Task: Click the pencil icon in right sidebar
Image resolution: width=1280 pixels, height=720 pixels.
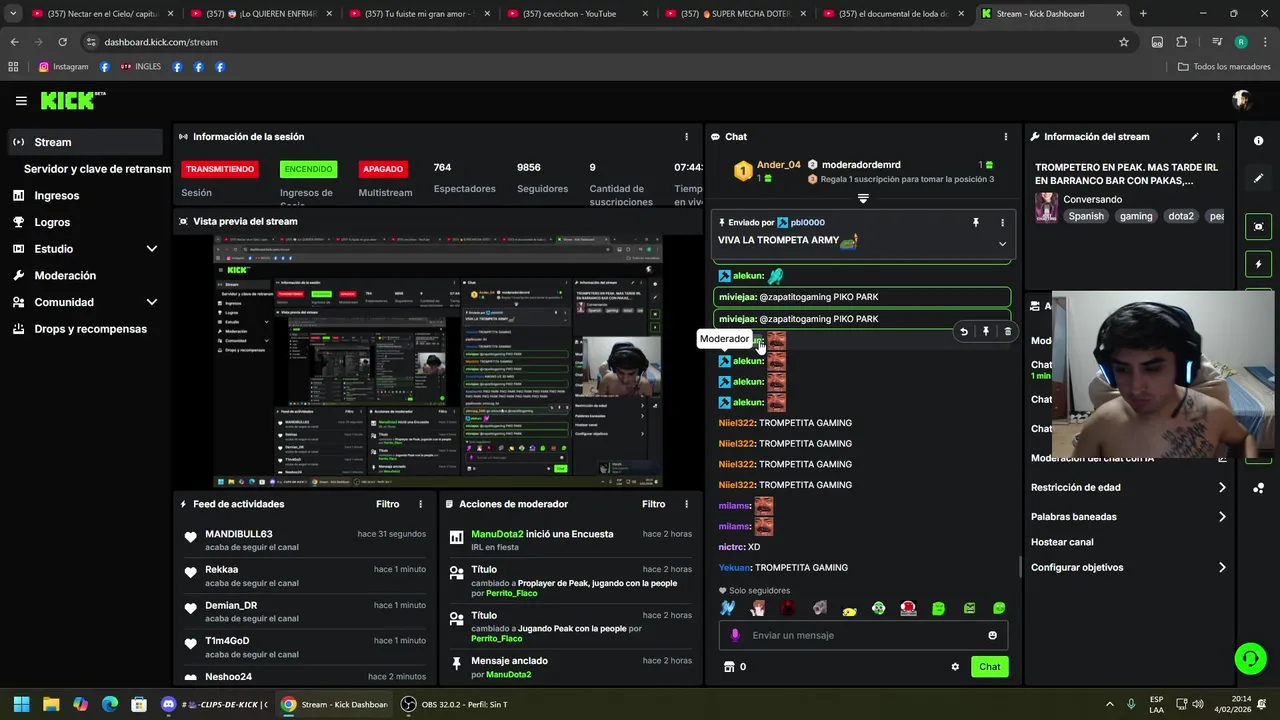Action: point(1258,178)
